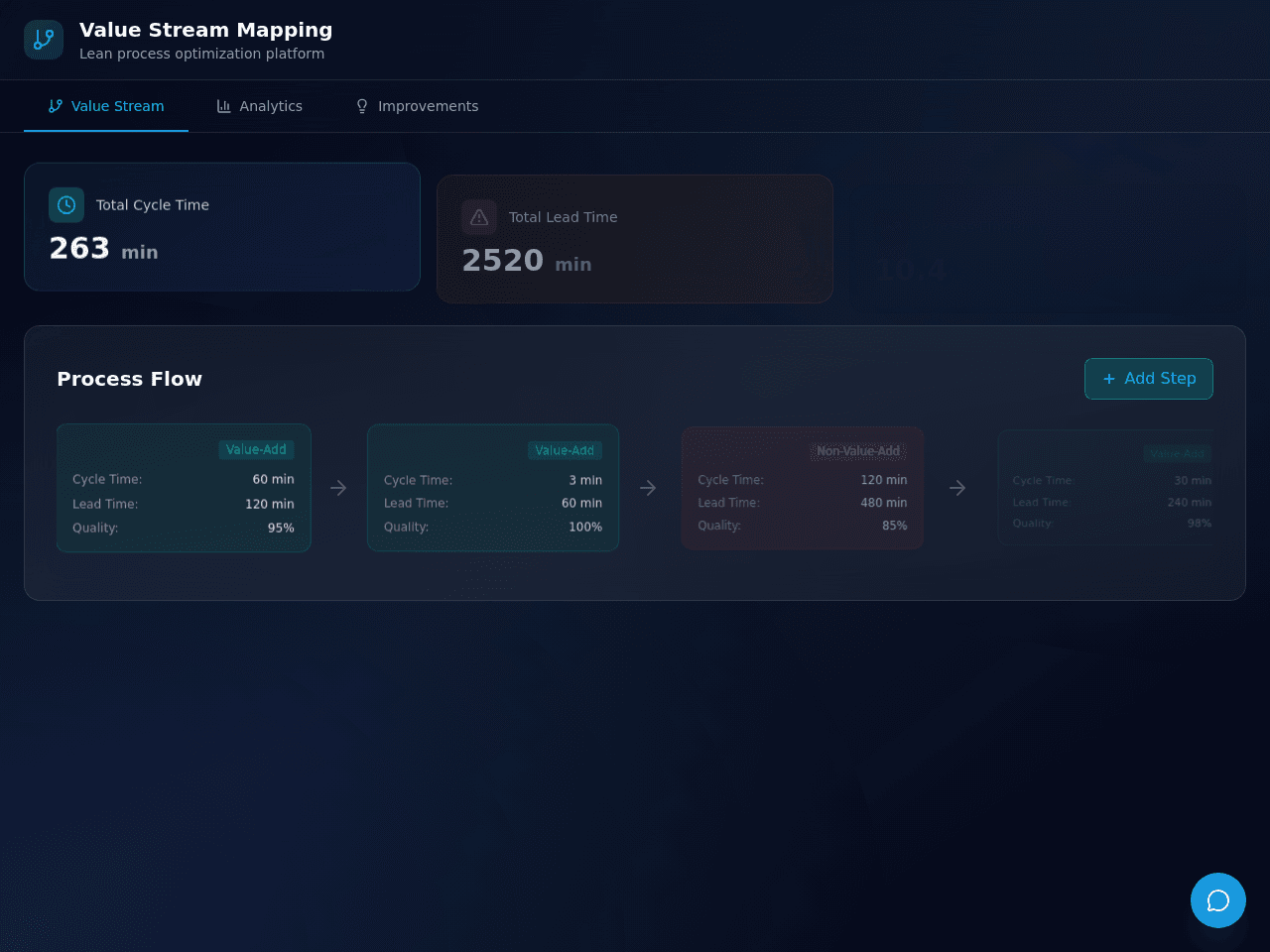Image resolution: width=1270 pixels, height=952 pixels.
Task: Click the Non-Value-Add badge
Action: 858,451
